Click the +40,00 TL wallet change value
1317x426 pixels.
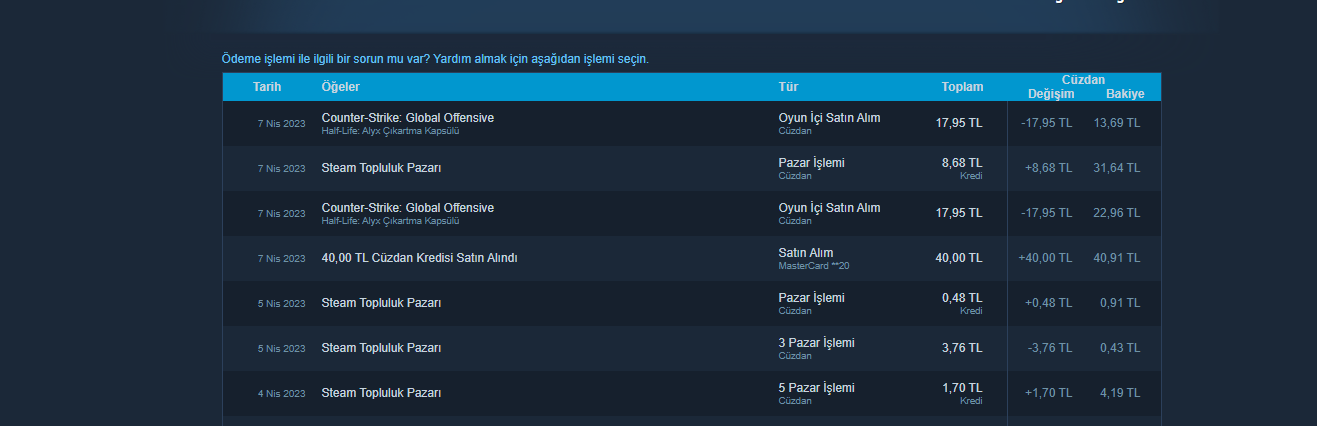click(x=1045, y=258)
